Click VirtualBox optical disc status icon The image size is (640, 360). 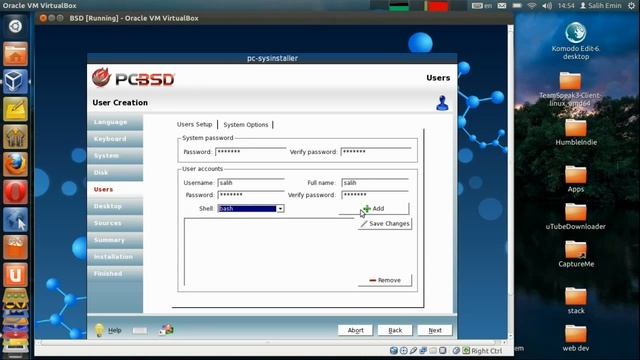(404, 351)
